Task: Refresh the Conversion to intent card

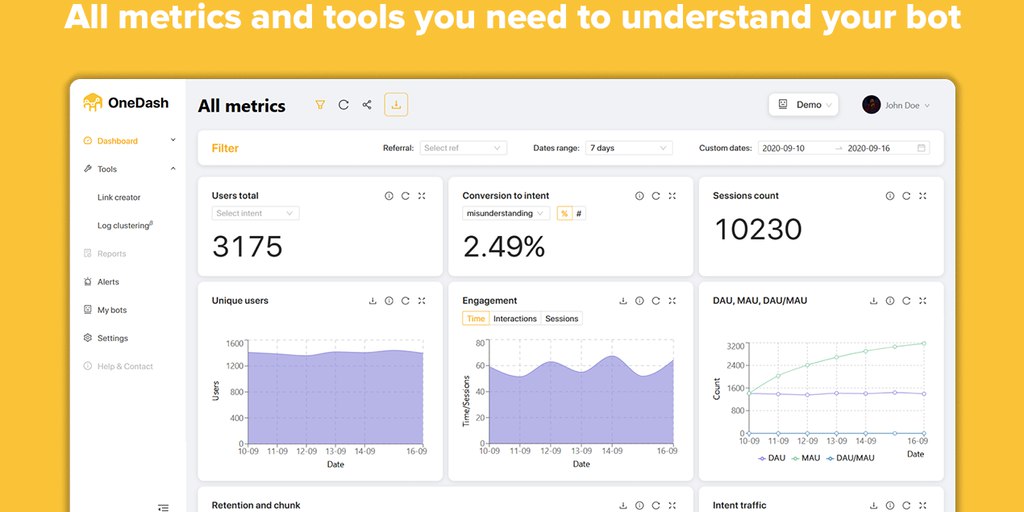Action: point(656,196)
